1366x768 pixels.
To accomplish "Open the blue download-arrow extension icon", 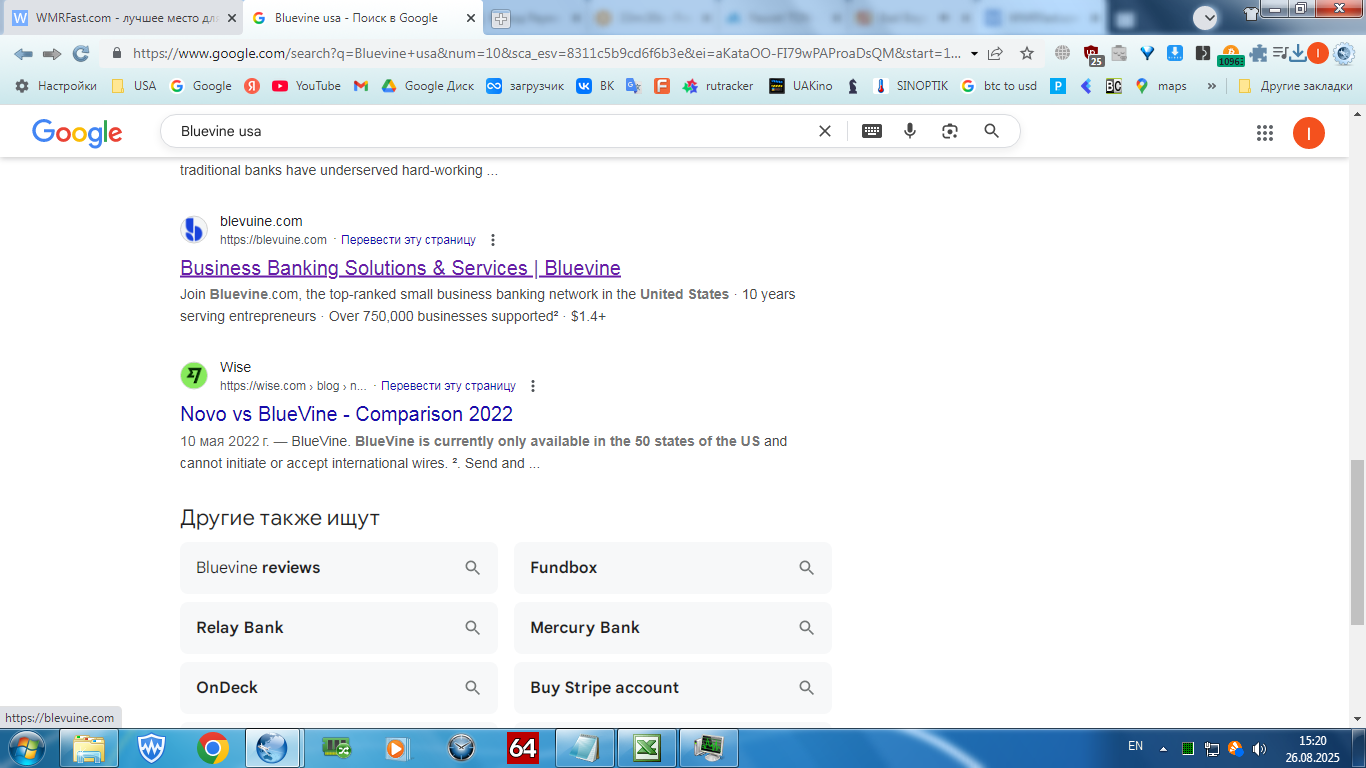I will coord(1175,54).
